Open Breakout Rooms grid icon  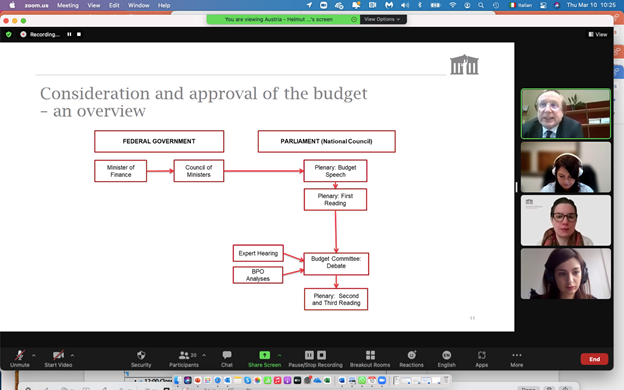(x=370, y=355)
